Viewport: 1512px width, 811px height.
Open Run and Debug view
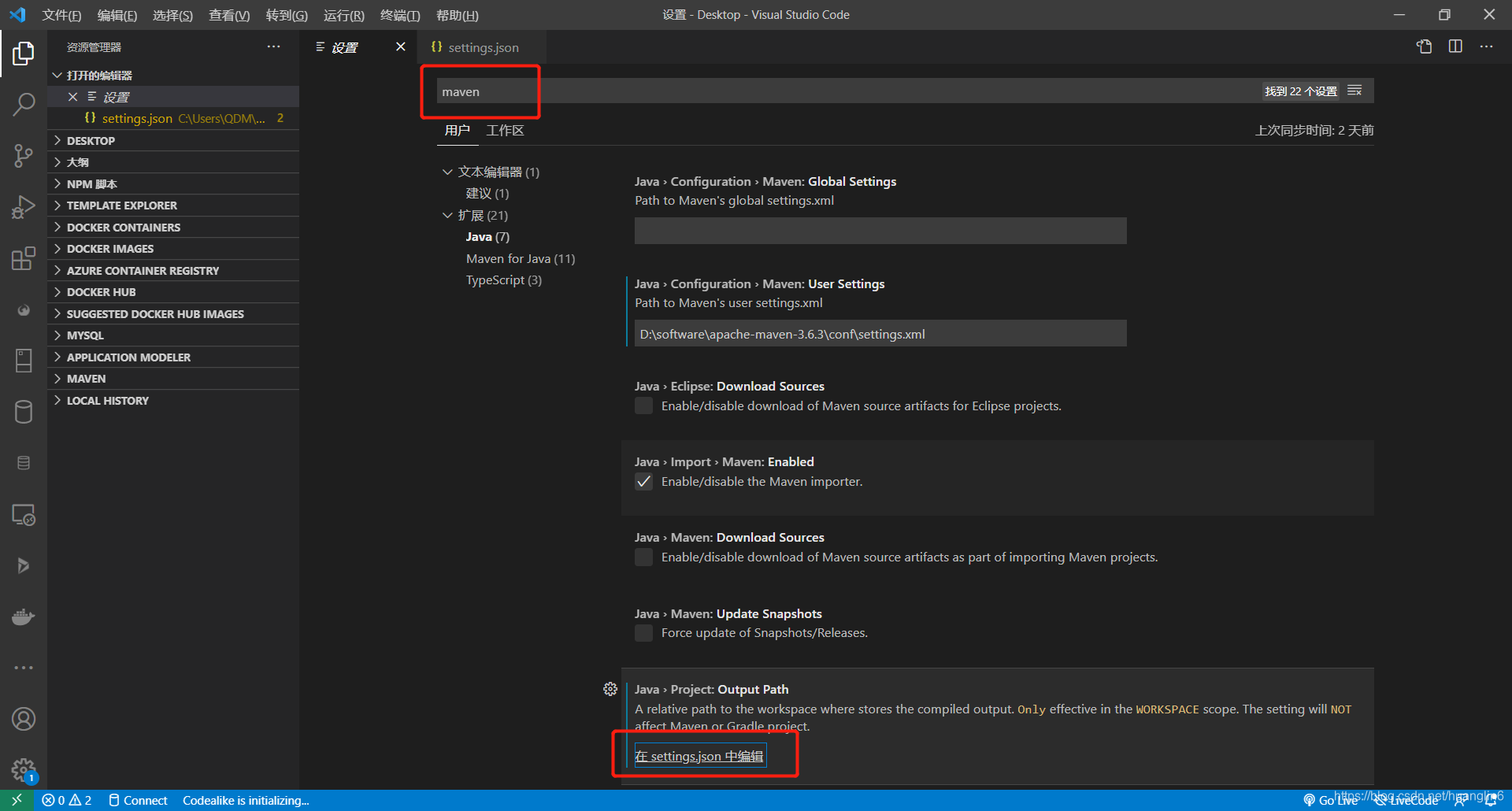(x=24, y=207)
